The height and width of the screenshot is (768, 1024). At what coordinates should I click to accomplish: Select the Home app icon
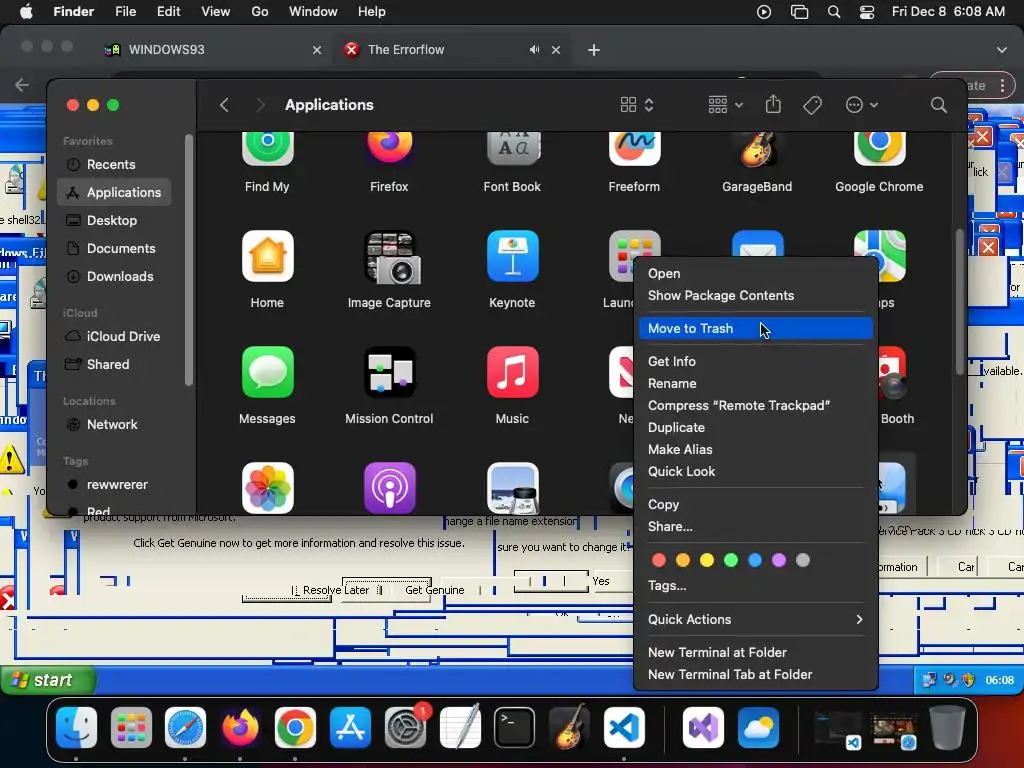[267, 256]
